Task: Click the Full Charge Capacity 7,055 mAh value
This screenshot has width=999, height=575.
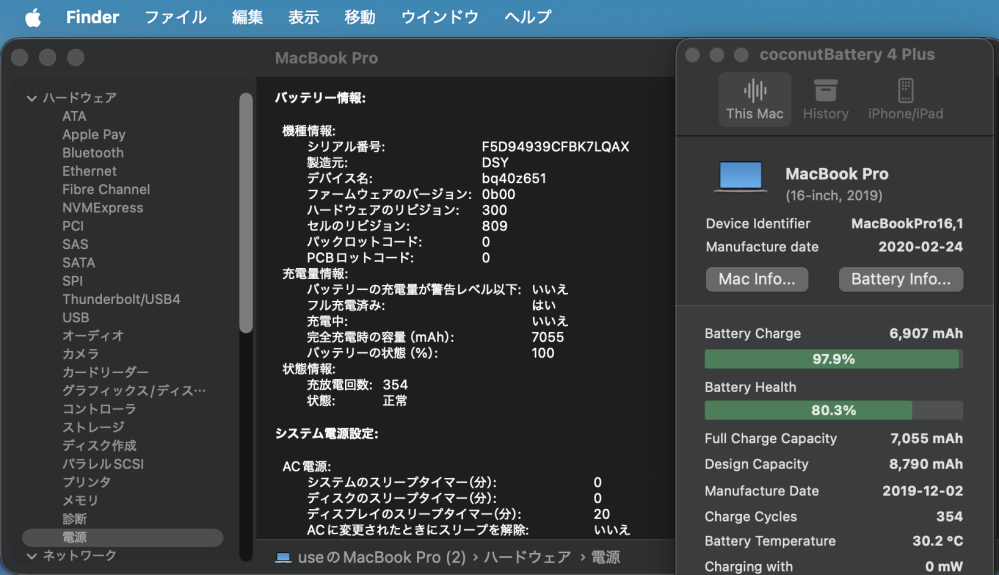Action: 926,438
